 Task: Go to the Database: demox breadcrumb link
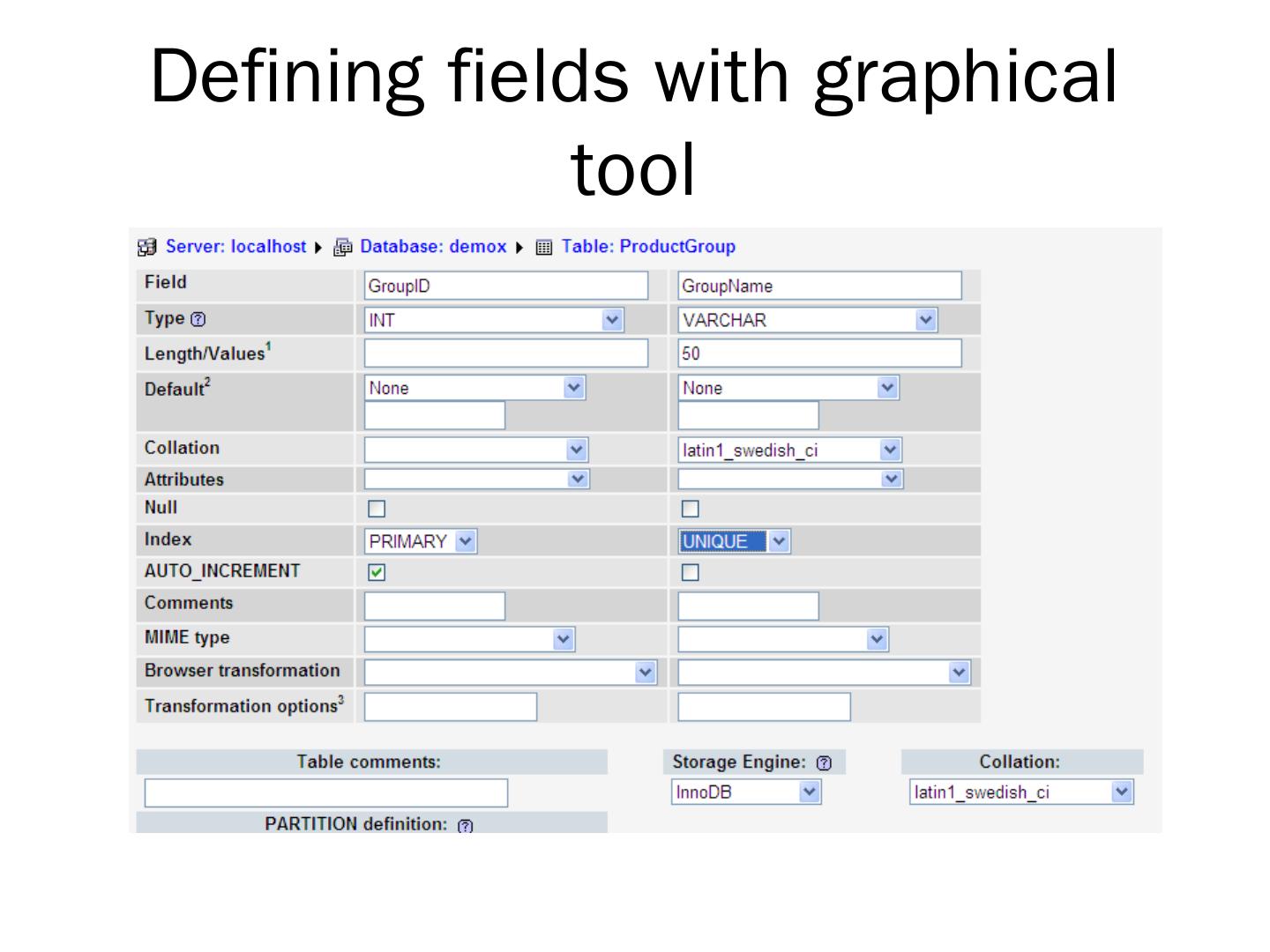coord(433,247)
